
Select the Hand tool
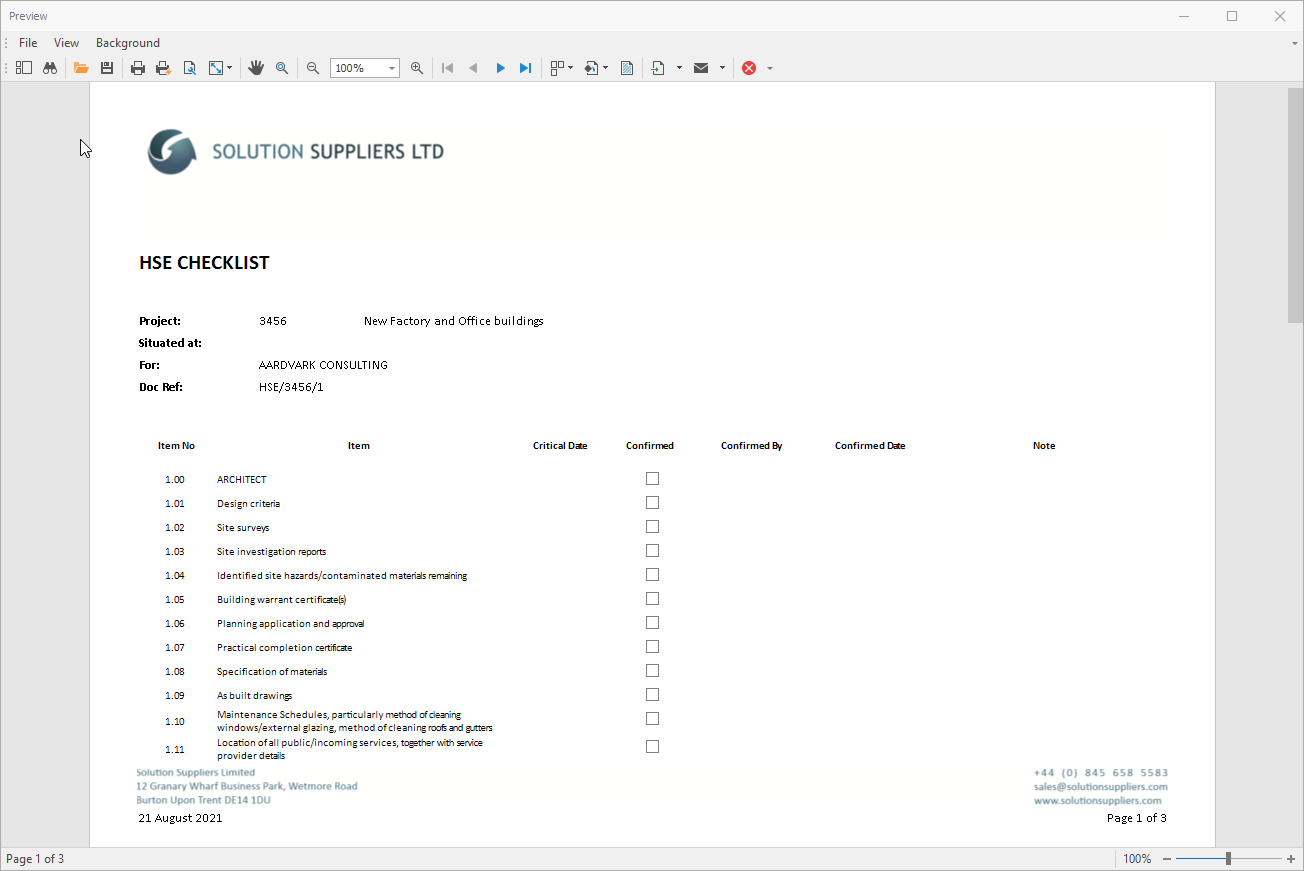256,68
